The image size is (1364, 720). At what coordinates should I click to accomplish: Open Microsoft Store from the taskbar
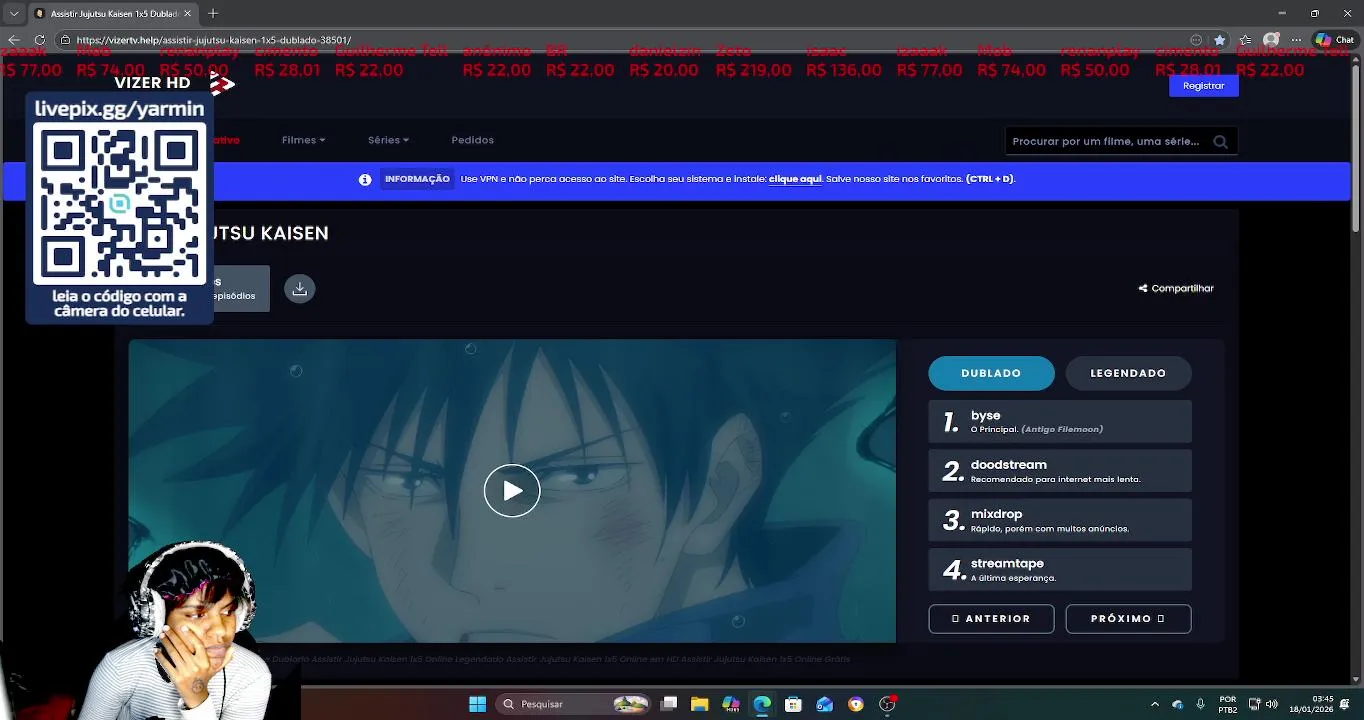click(793, 704)
